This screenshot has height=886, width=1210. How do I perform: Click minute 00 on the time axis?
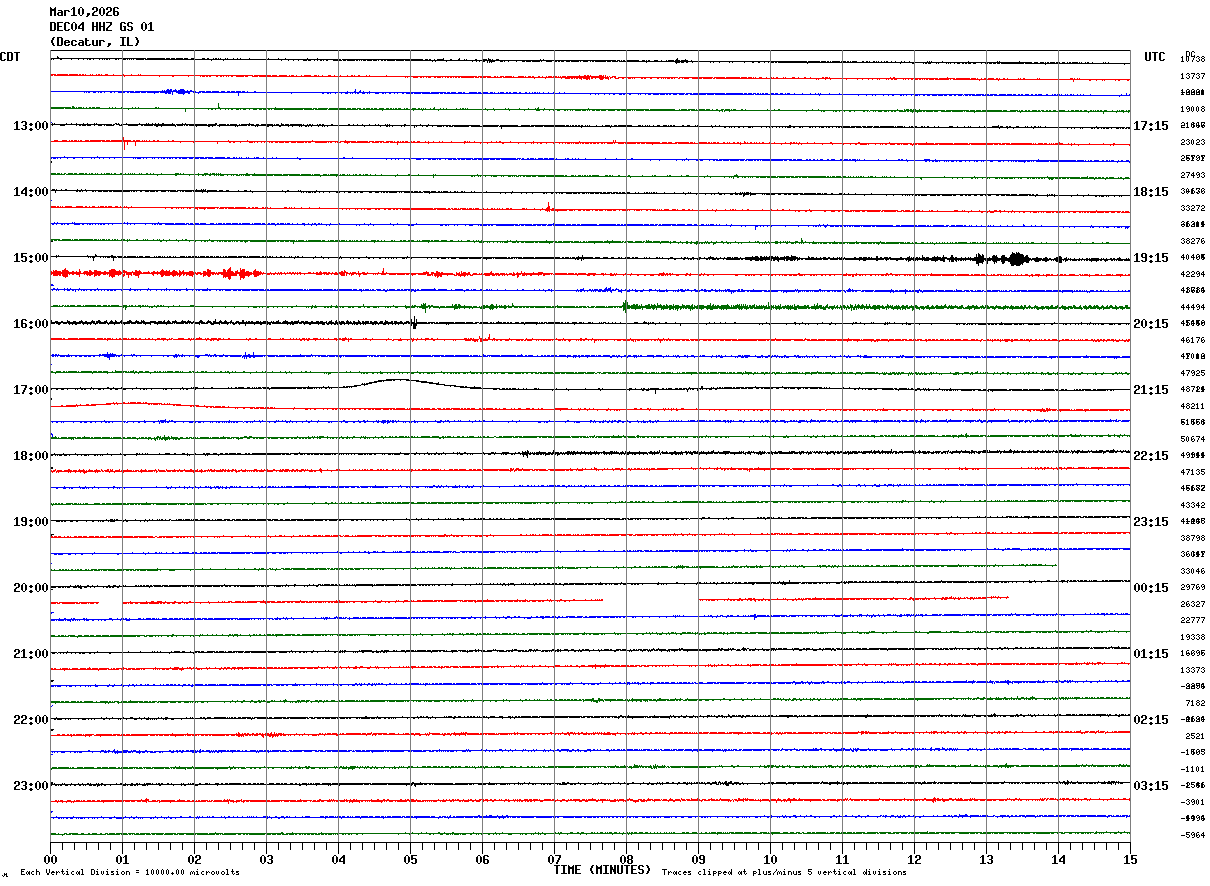(x=50, y=859)
